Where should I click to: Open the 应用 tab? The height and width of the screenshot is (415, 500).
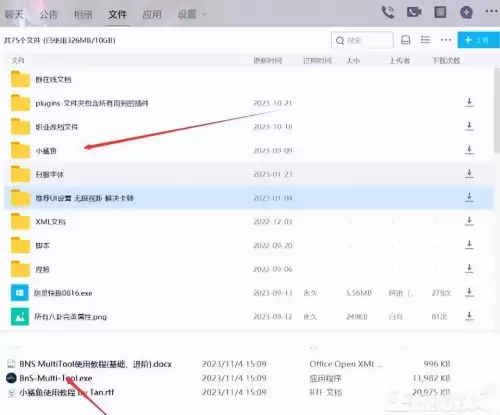(152, 14)
